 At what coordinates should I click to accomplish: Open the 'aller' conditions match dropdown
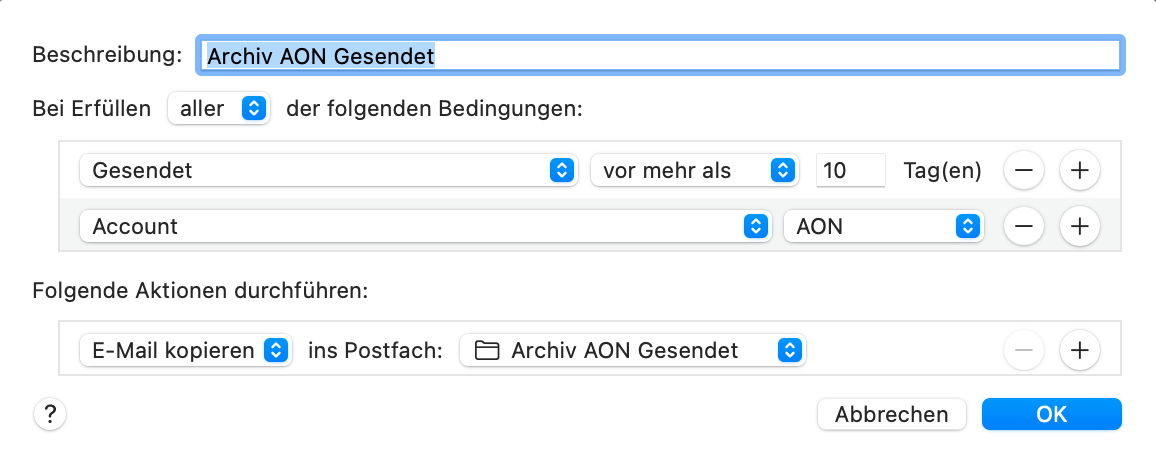click(x=219, y=108)
